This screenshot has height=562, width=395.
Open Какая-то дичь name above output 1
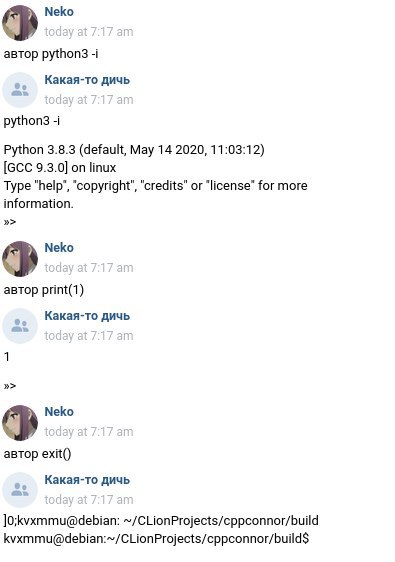click(87, 316)
